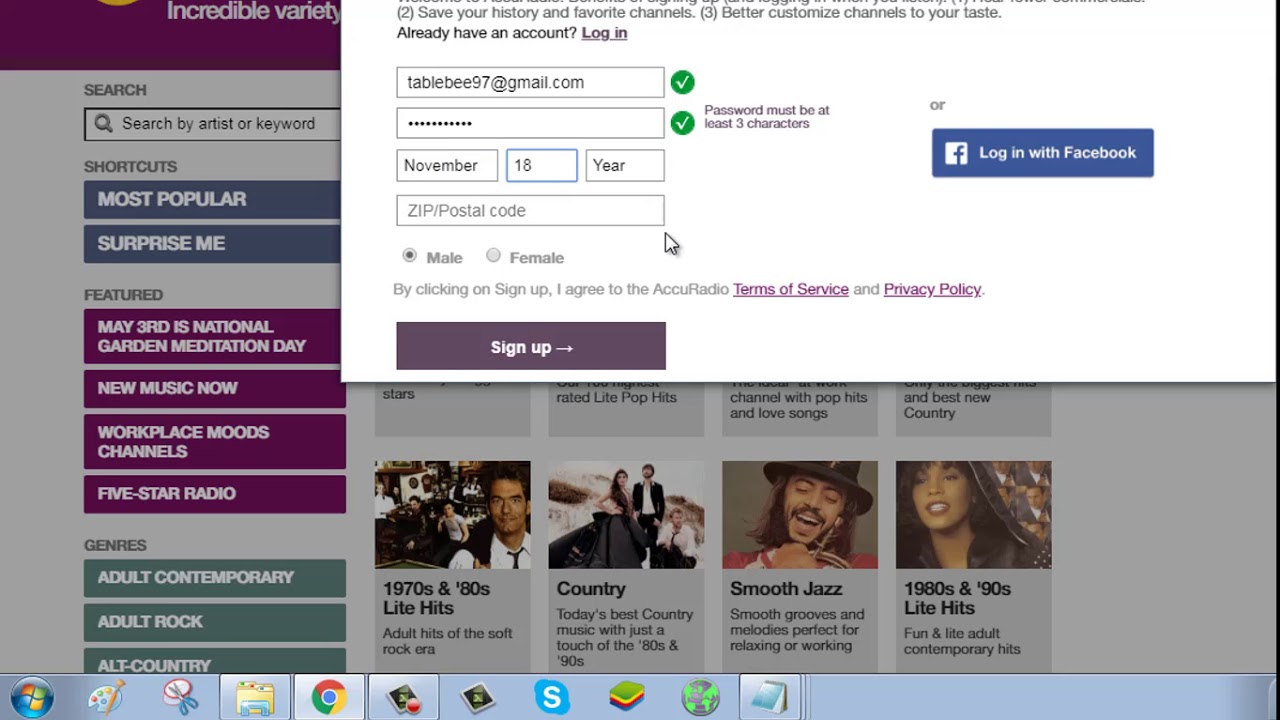Click the ZIP/Postal code field
This screenshot has width=1280, height=720.
pos(530,210)
